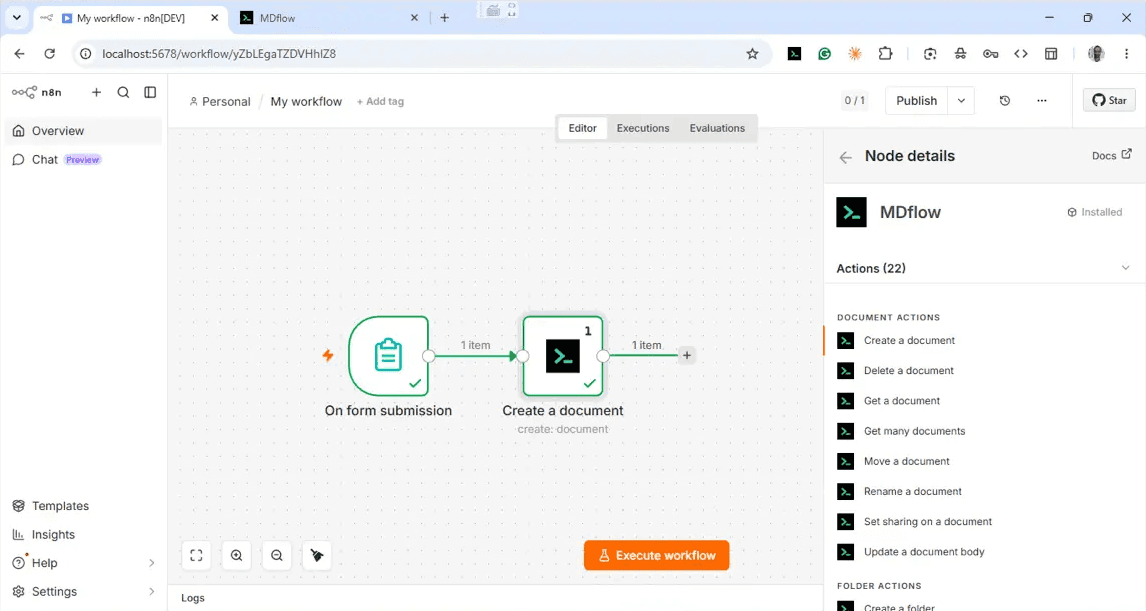
Task: Open the workflow history clock icon
Action: pyautogui.click(x=1005, y=101)
